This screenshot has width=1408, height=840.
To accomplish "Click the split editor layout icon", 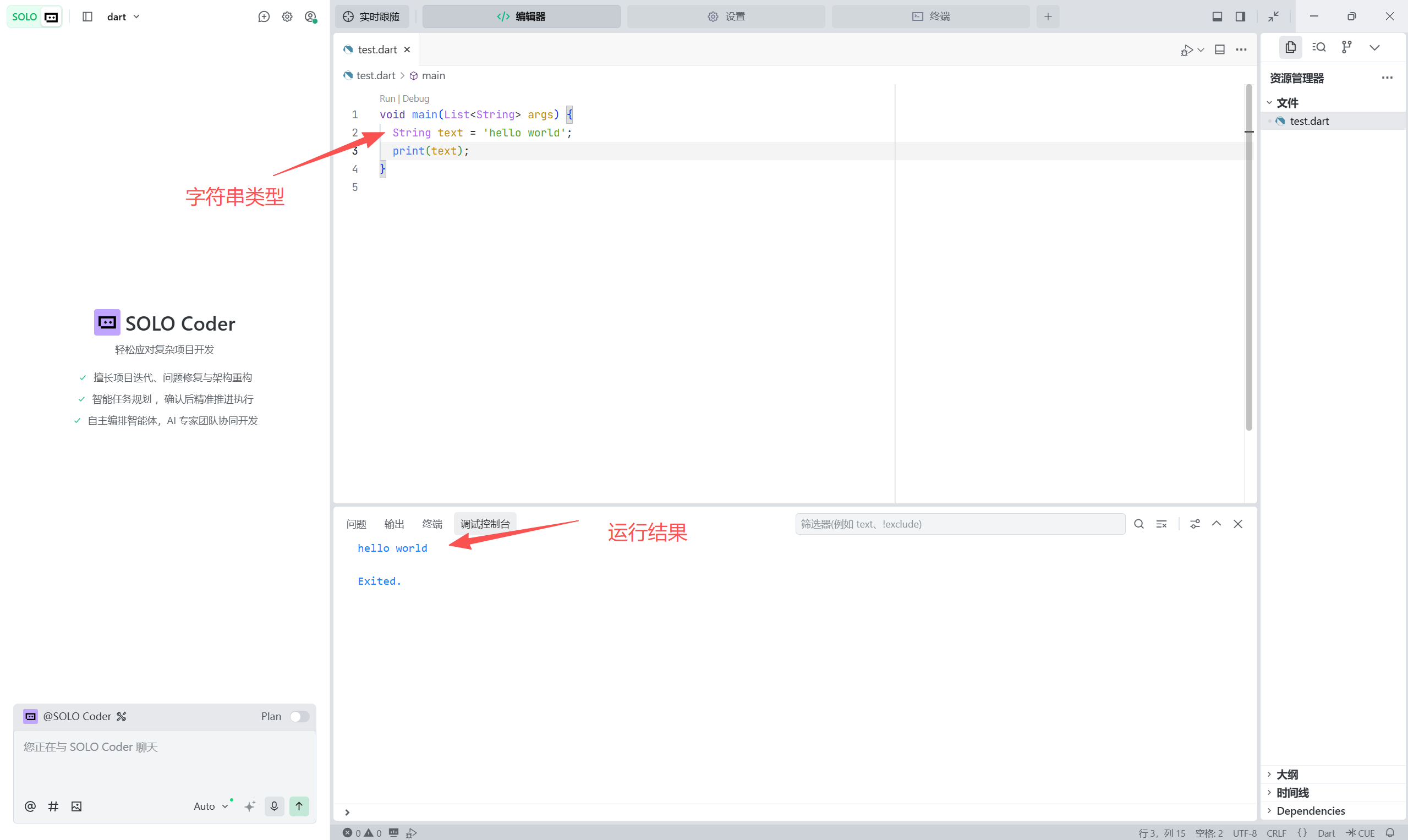I will 1220,50.
